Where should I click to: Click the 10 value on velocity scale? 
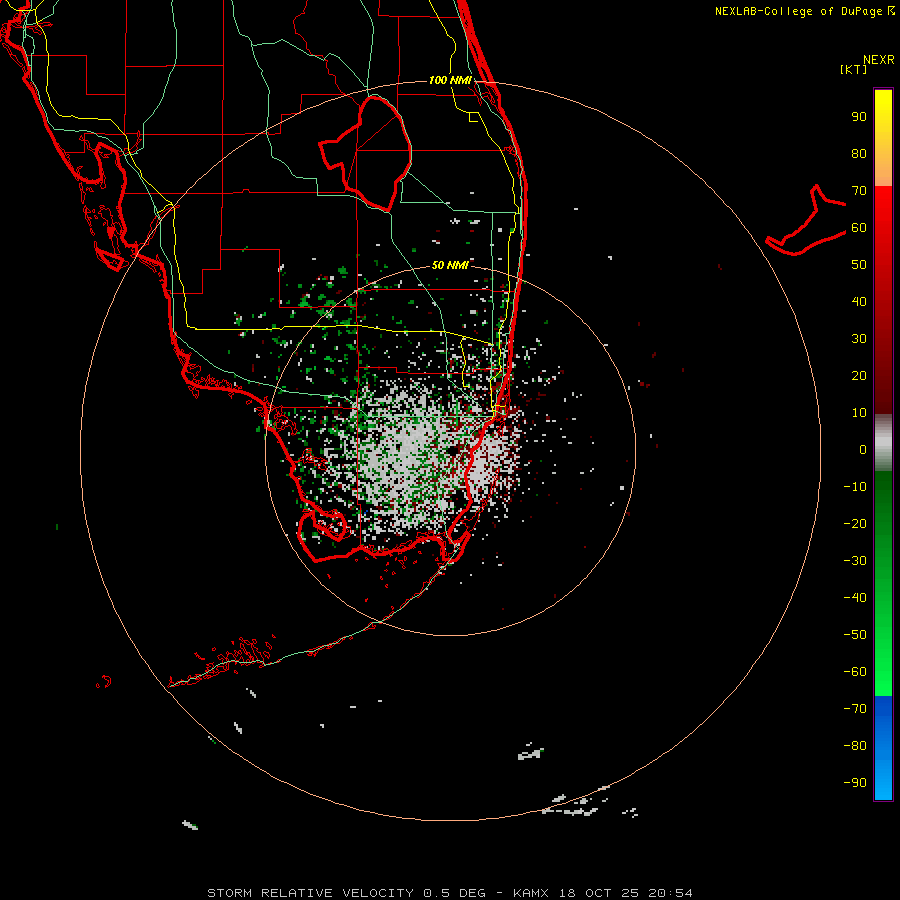(859, 413)
